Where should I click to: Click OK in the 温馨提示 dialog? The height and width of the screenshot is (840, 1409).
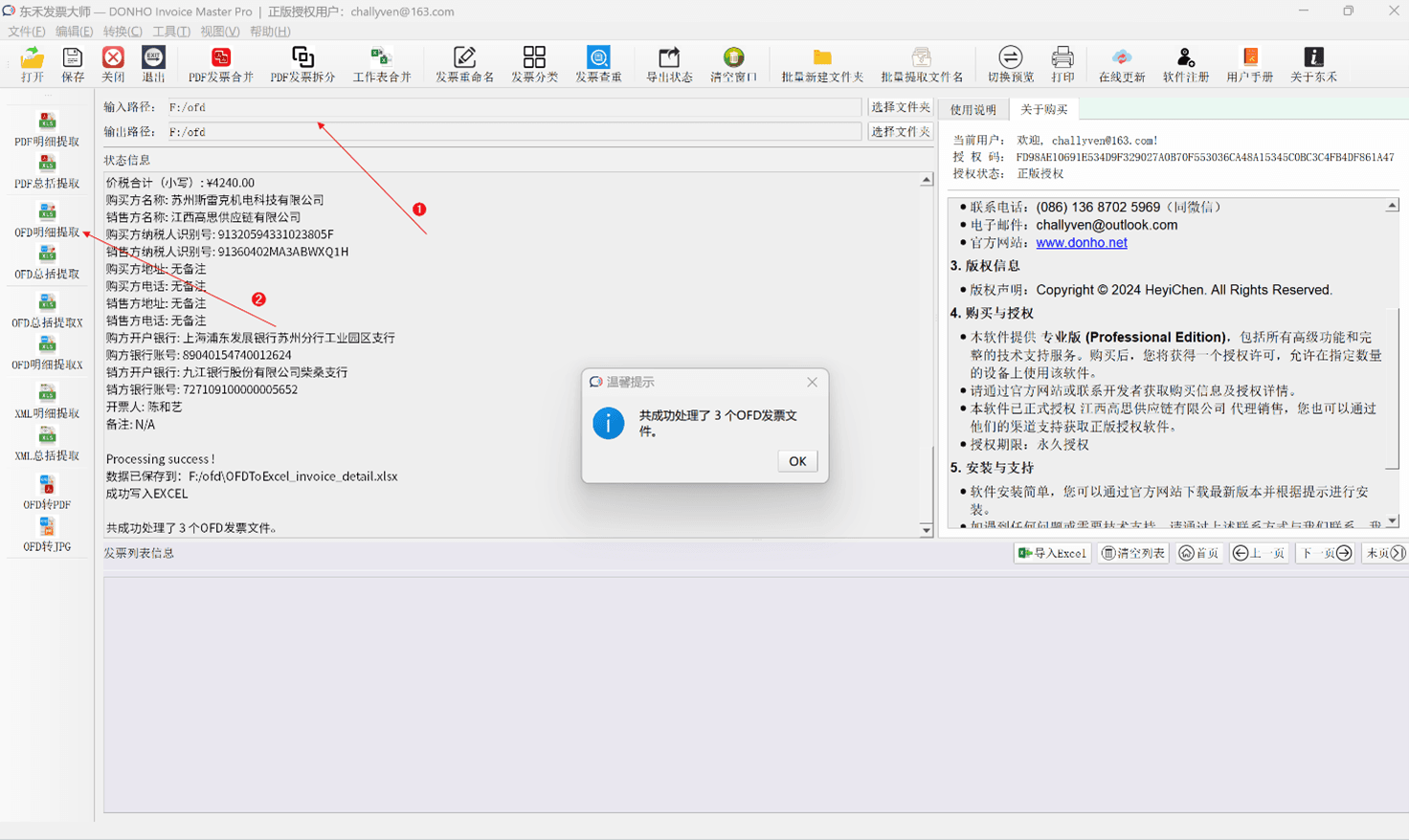point(797,461)
